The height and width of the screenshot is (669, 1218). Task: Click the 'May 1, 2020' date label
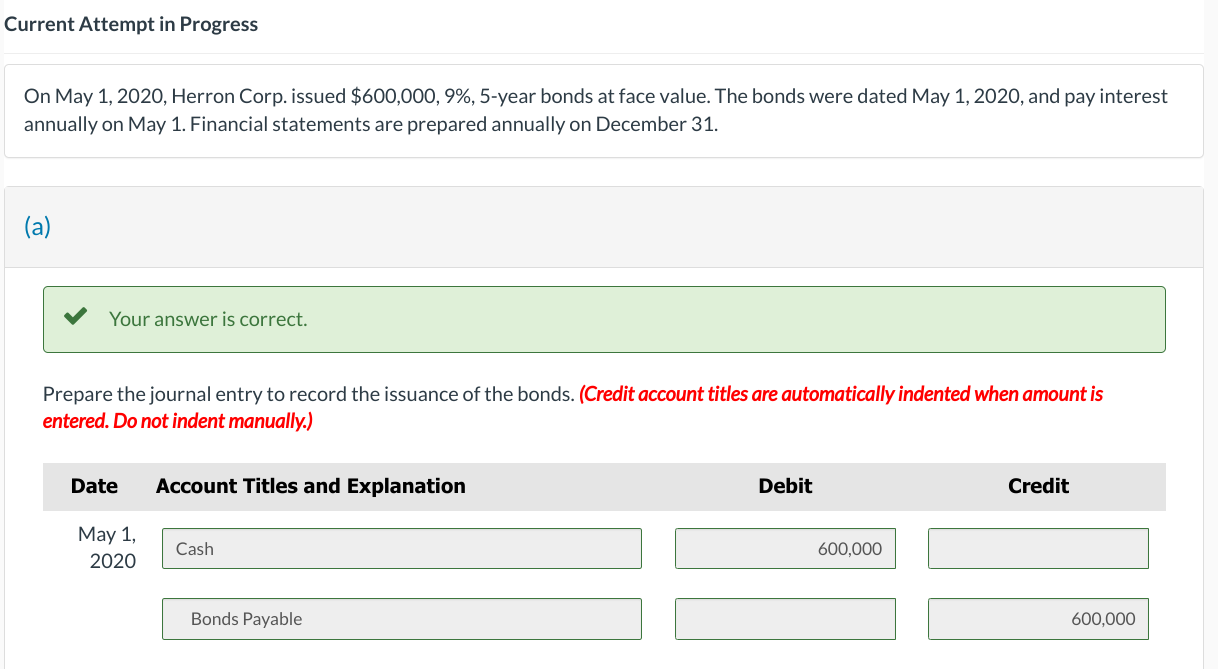click(x=107, y=547)
